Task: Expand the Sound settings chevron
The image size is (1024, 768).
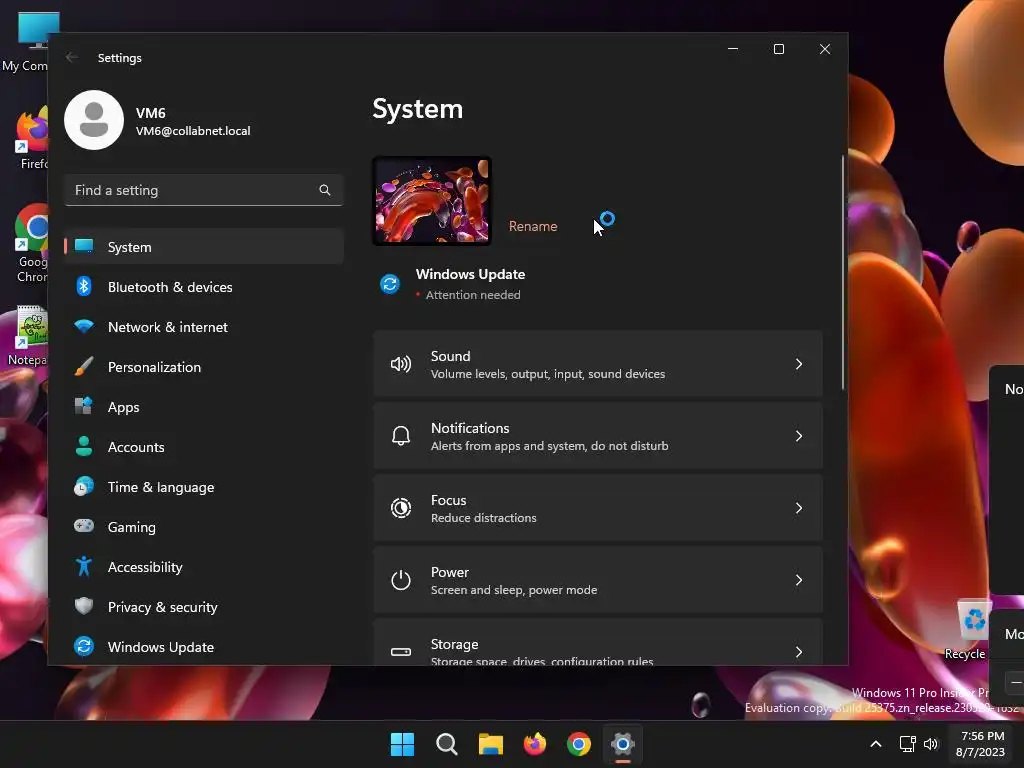Action: point(799,364)
